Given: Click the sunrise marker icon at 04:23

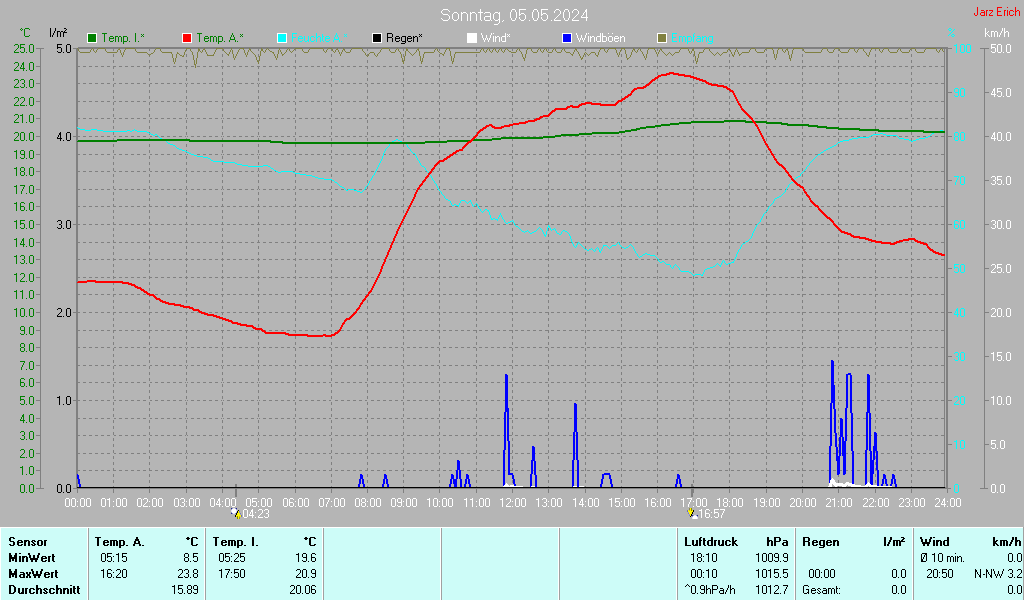Looking at the screenshot, I should click(236, 513).
